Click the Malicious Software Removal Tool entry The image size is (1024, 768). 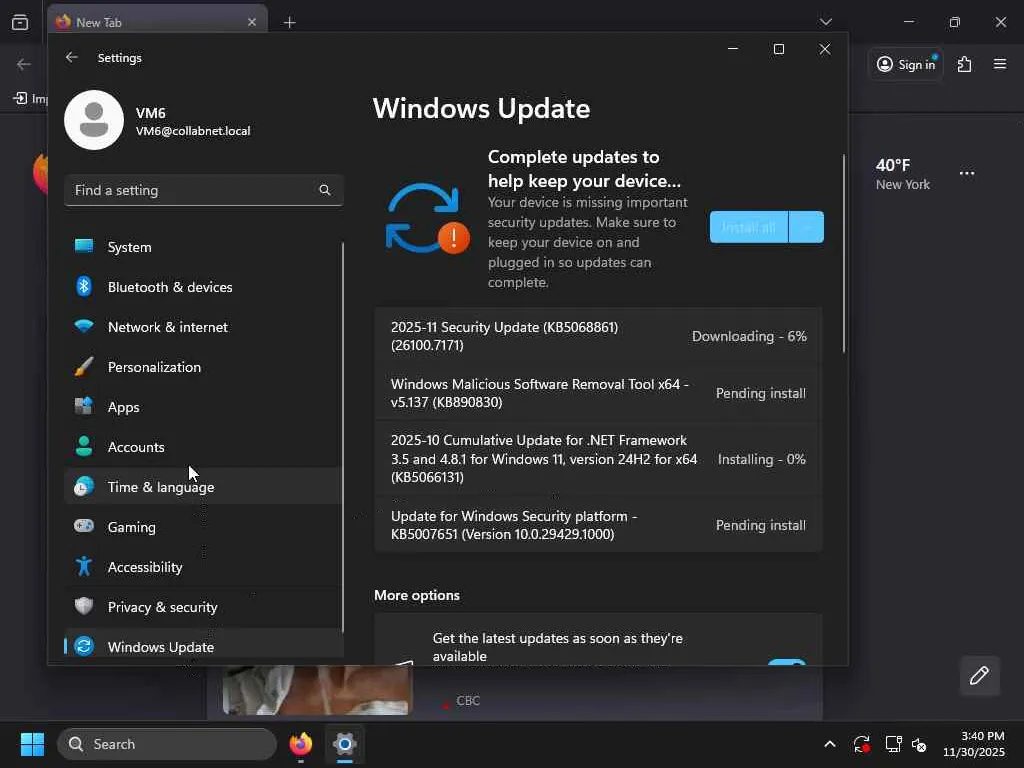tap(598, 392)
